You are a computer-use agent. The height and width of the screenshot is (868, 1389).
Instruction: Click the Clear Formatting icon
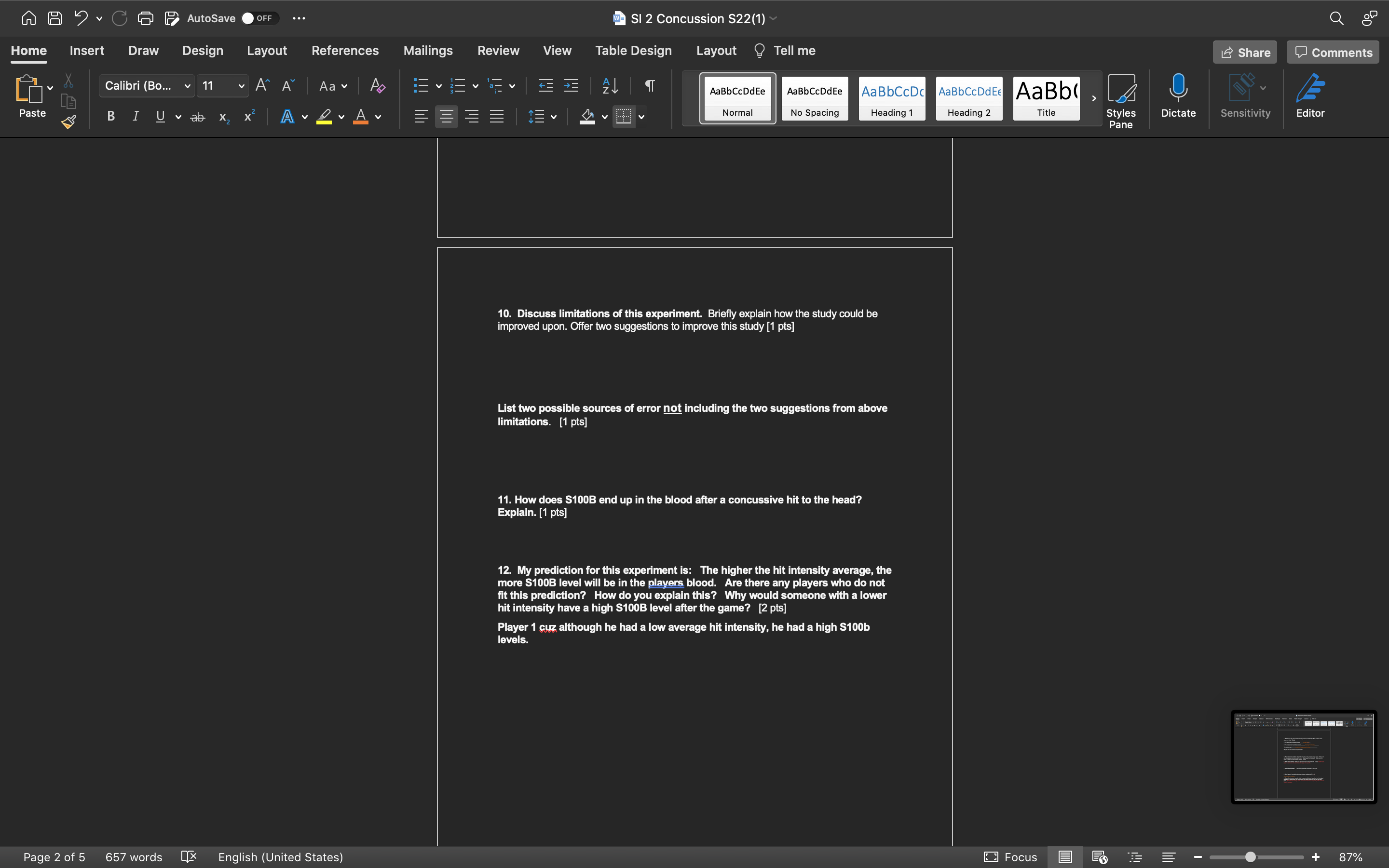click(x=377, y=86)
